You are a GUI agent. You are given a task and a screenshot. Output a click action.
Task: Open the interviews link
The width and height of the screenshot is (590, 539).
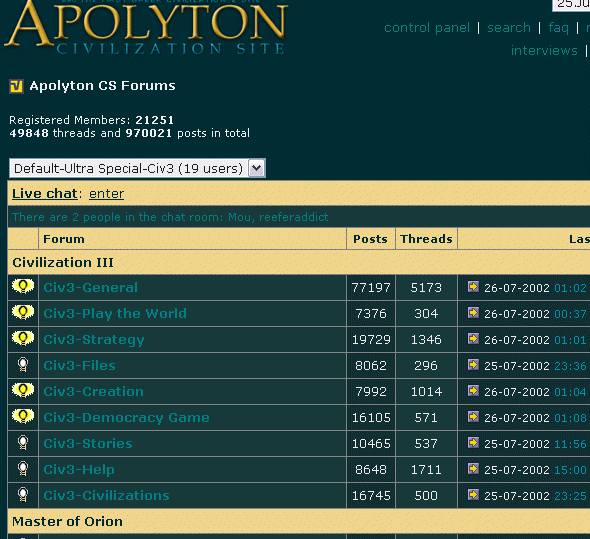[x=544, y=51]
